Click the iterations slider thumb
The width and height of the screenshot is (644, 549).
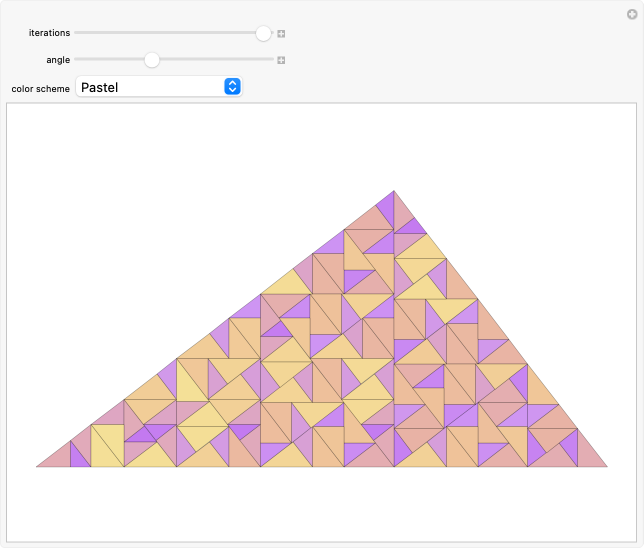[263, 33]
